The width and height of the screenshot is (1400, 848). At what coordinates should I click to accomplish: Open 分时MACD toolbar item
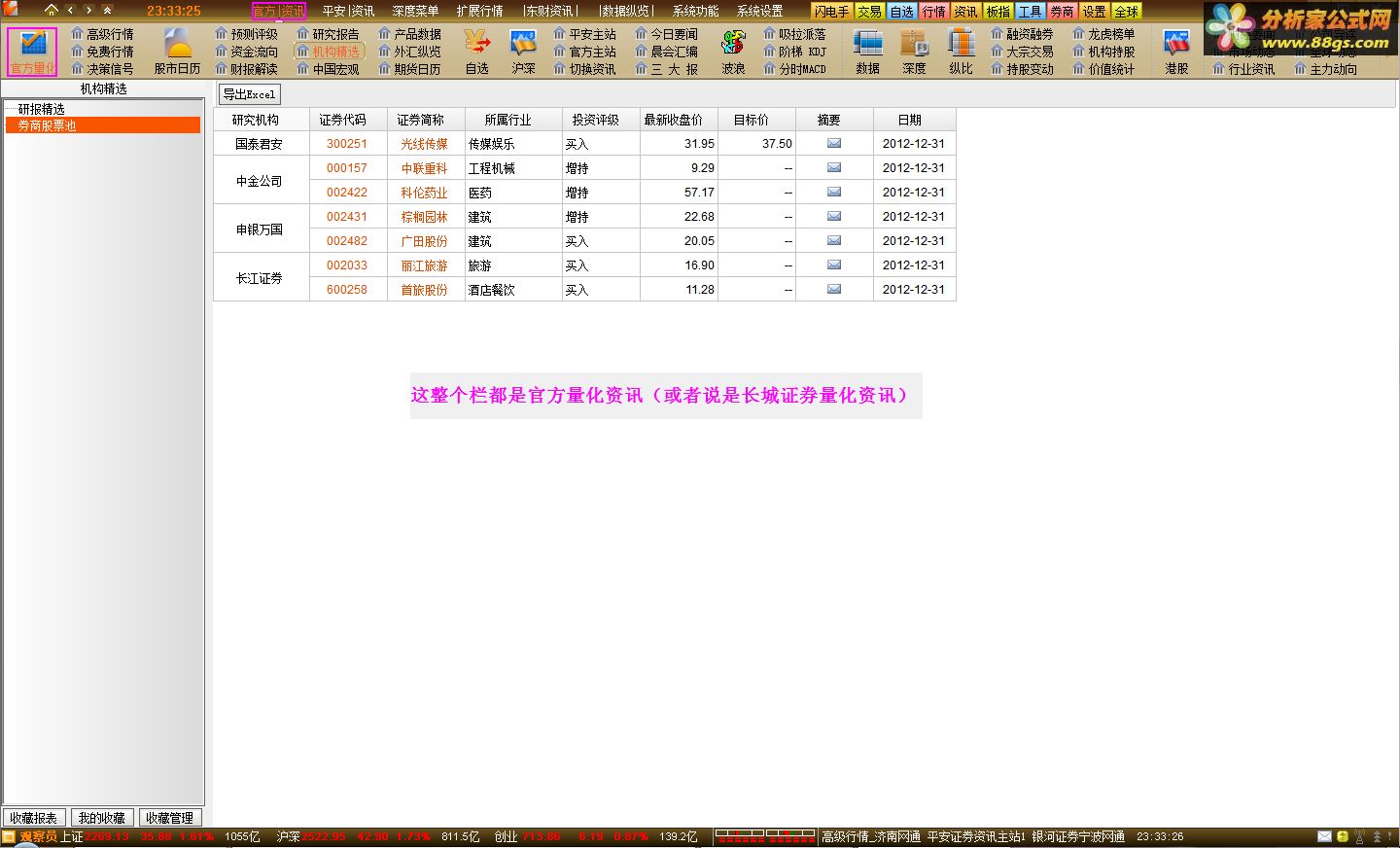tap(794, 69)
